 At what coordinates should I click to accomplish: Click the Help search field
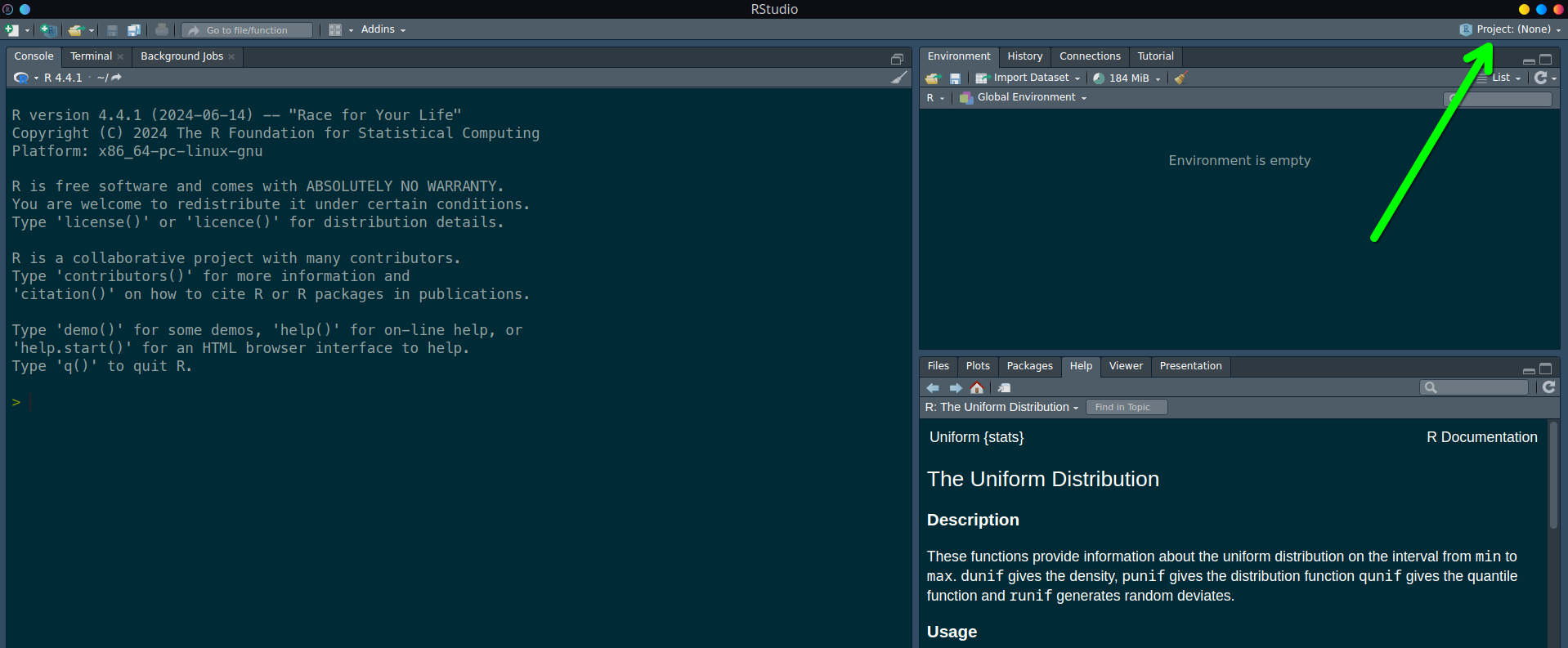coord(1475,387)
